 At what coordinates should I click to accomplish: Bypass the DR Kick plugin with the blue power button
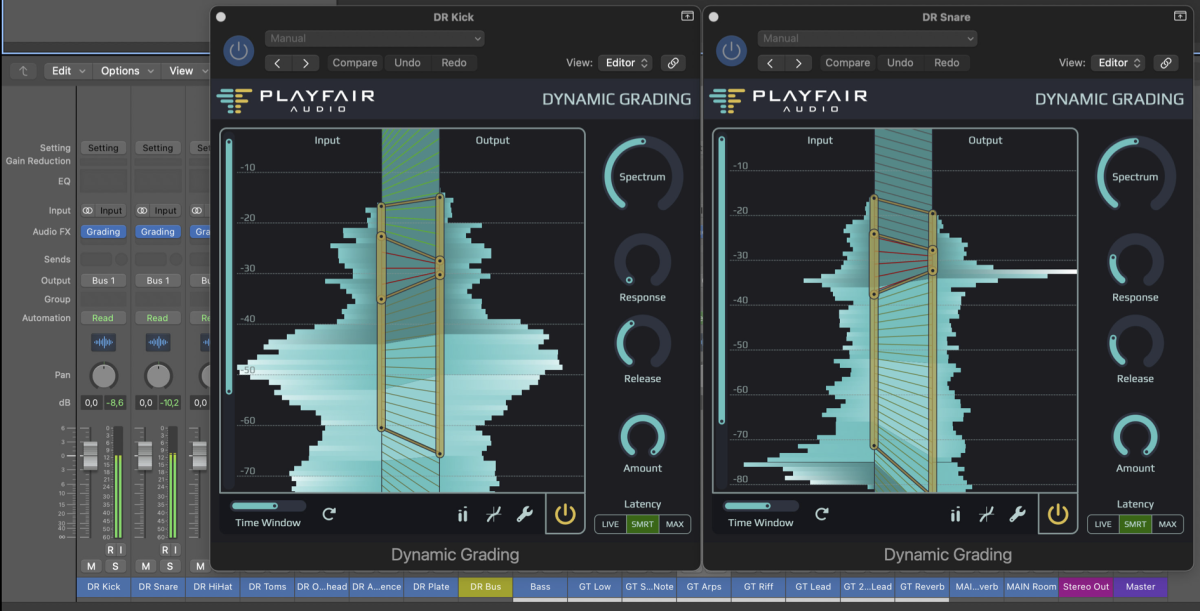tap(238, 51)
